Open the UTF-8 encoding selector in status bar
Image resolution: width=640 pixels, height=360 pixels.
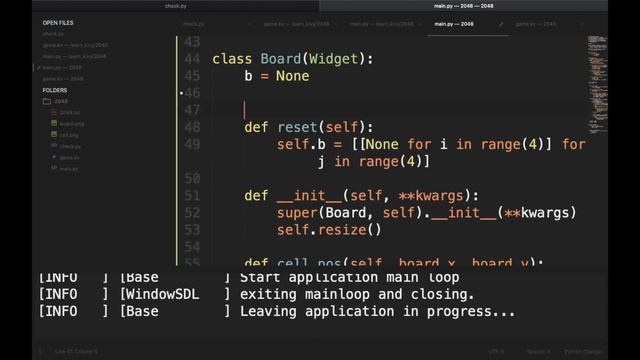496,351
